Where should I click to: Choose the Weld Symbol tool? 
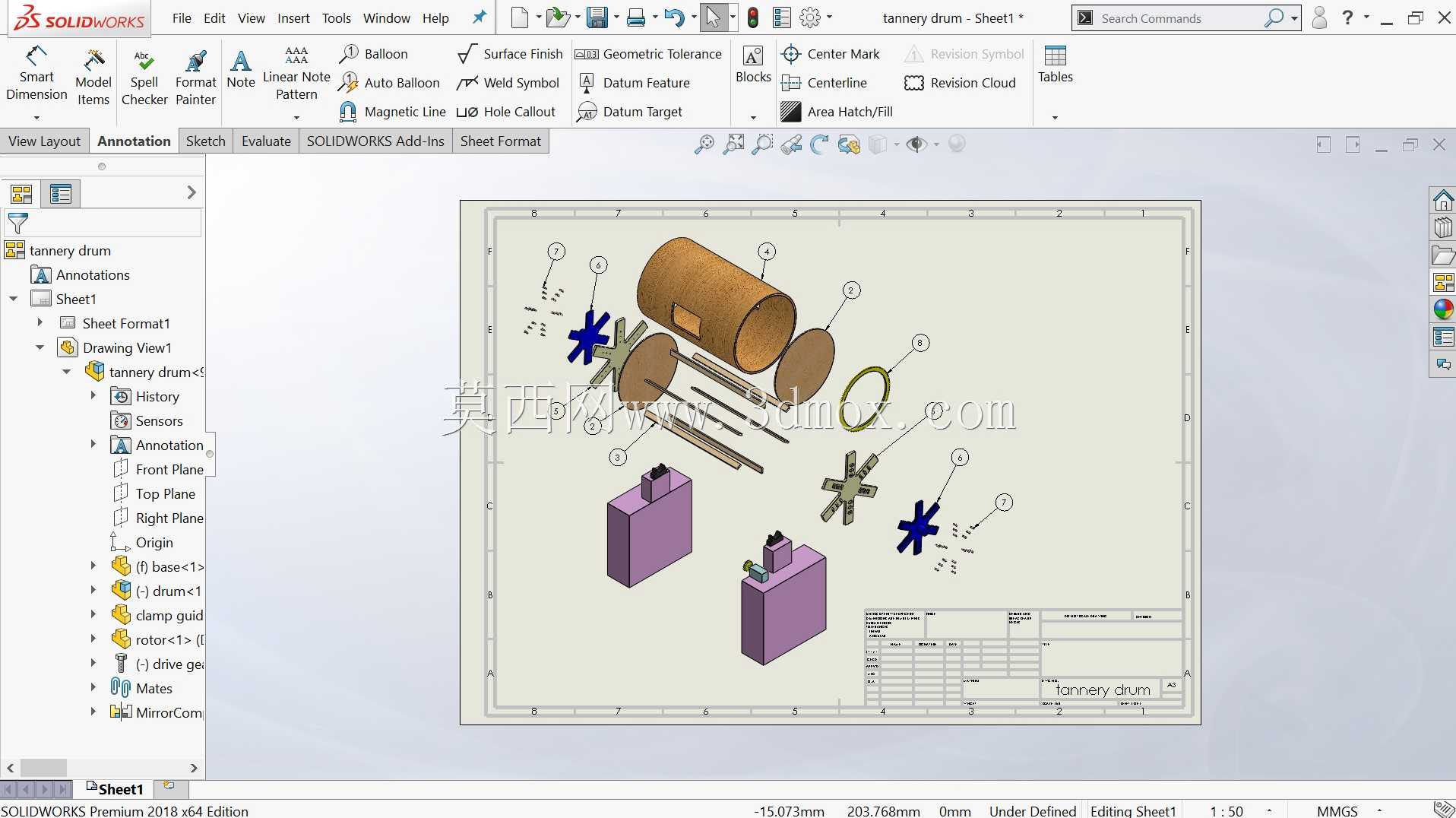(508, 83)
